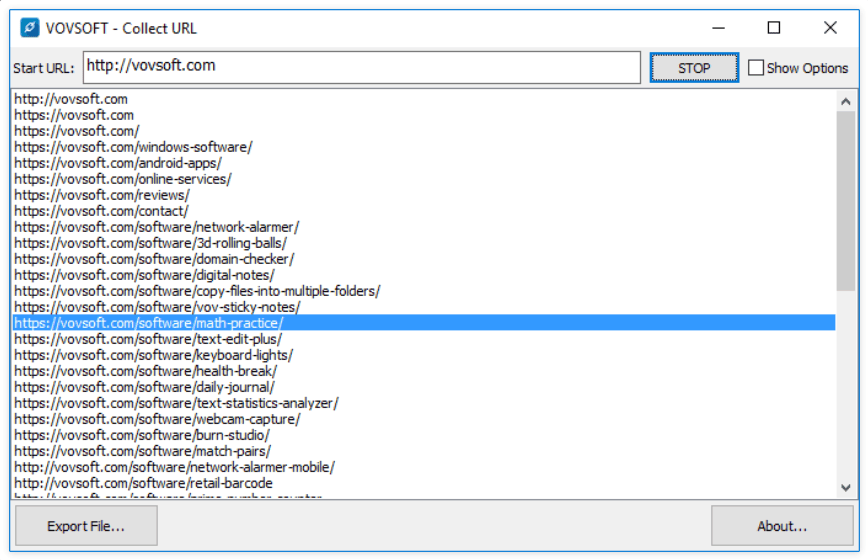
Task: Select the webcam-capture URL row
Action: [424, 419]
